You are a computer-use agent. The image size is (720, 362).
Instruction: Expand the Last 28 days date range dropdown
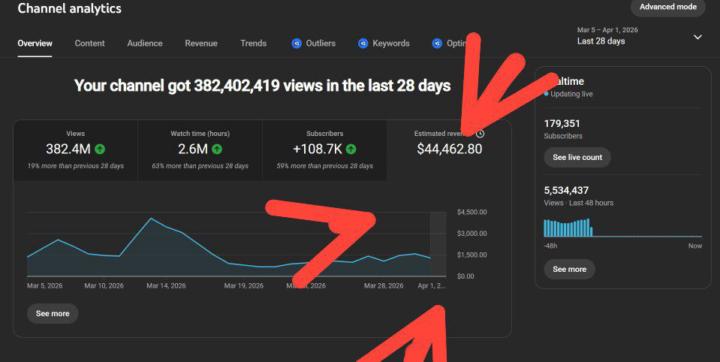pyautogui.click(x=640, y=36)
